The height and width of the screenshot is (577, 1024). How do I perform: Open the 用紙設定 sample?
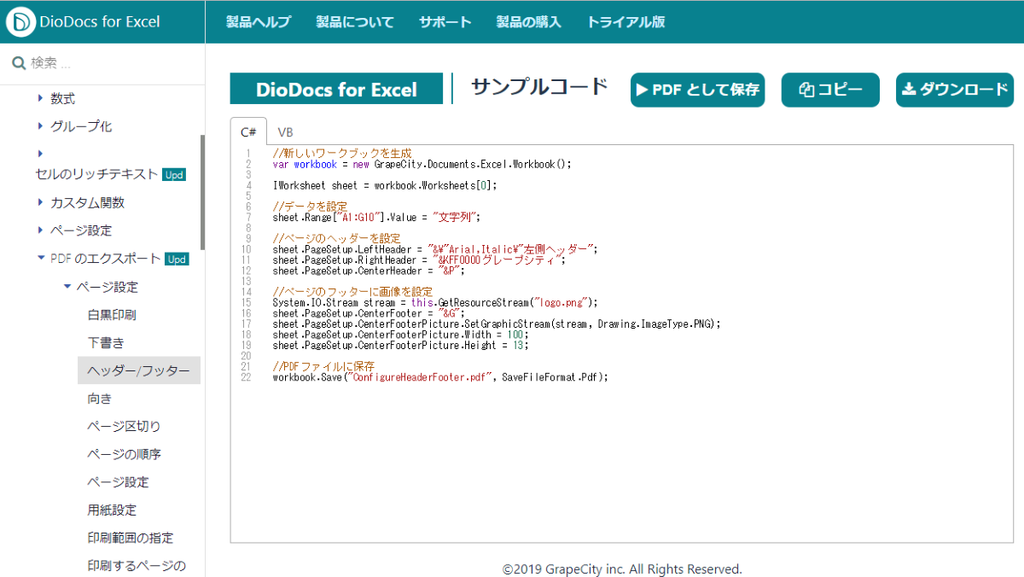[112, 510]
